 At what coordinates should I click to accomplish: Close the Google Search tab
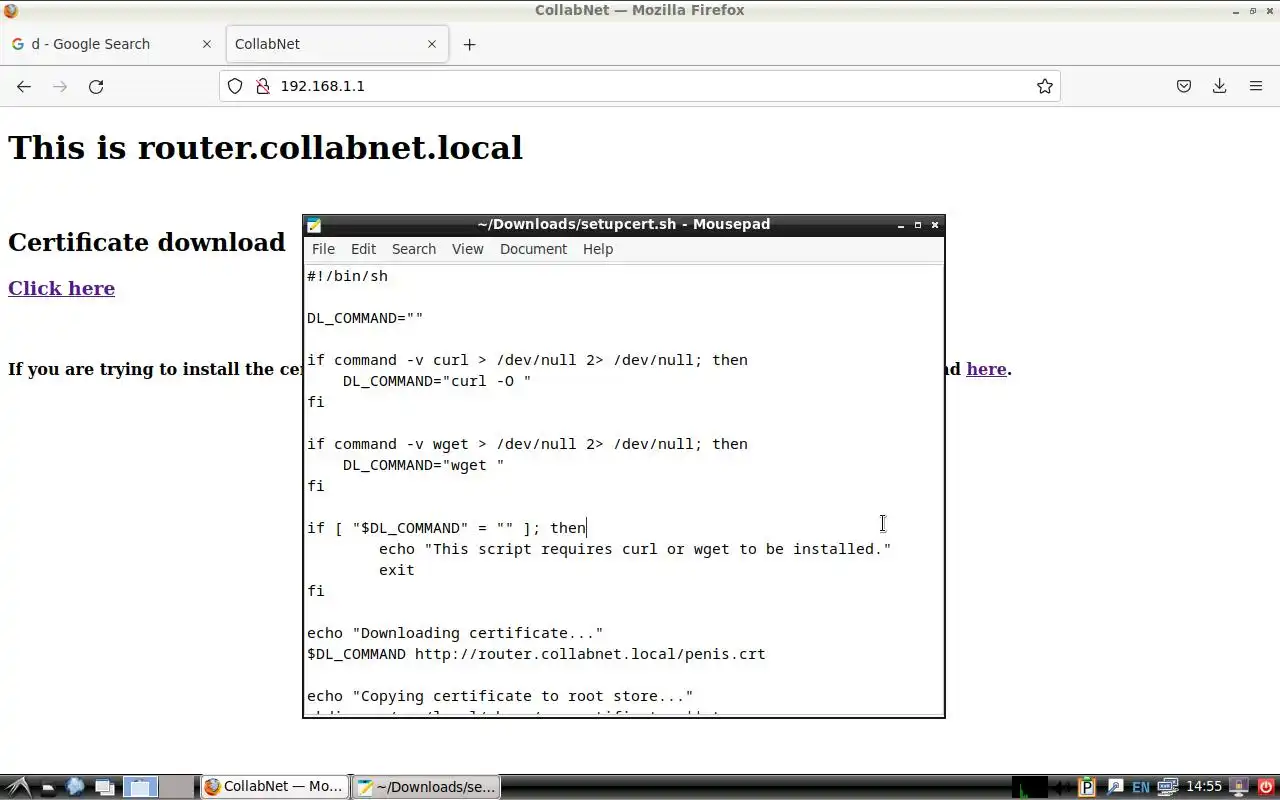tap(207, 44)
